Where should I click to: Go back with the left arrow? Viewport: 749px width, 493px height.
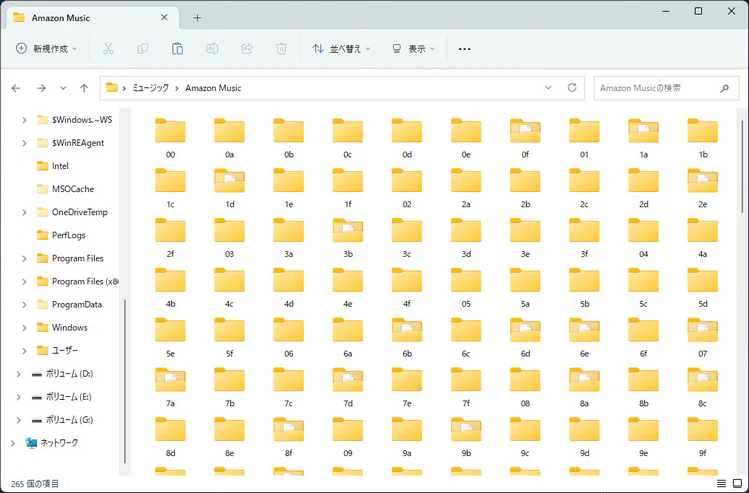tap(16, 88)
